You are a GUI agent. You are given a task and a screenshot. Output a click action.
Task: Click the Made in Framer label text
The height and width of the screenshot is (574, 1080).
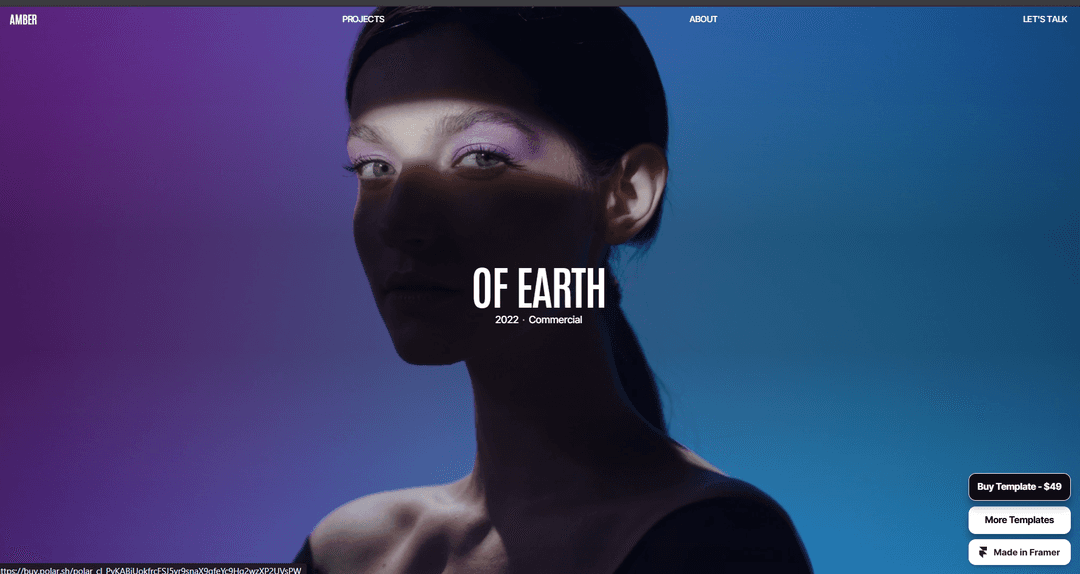(1026, 552)
